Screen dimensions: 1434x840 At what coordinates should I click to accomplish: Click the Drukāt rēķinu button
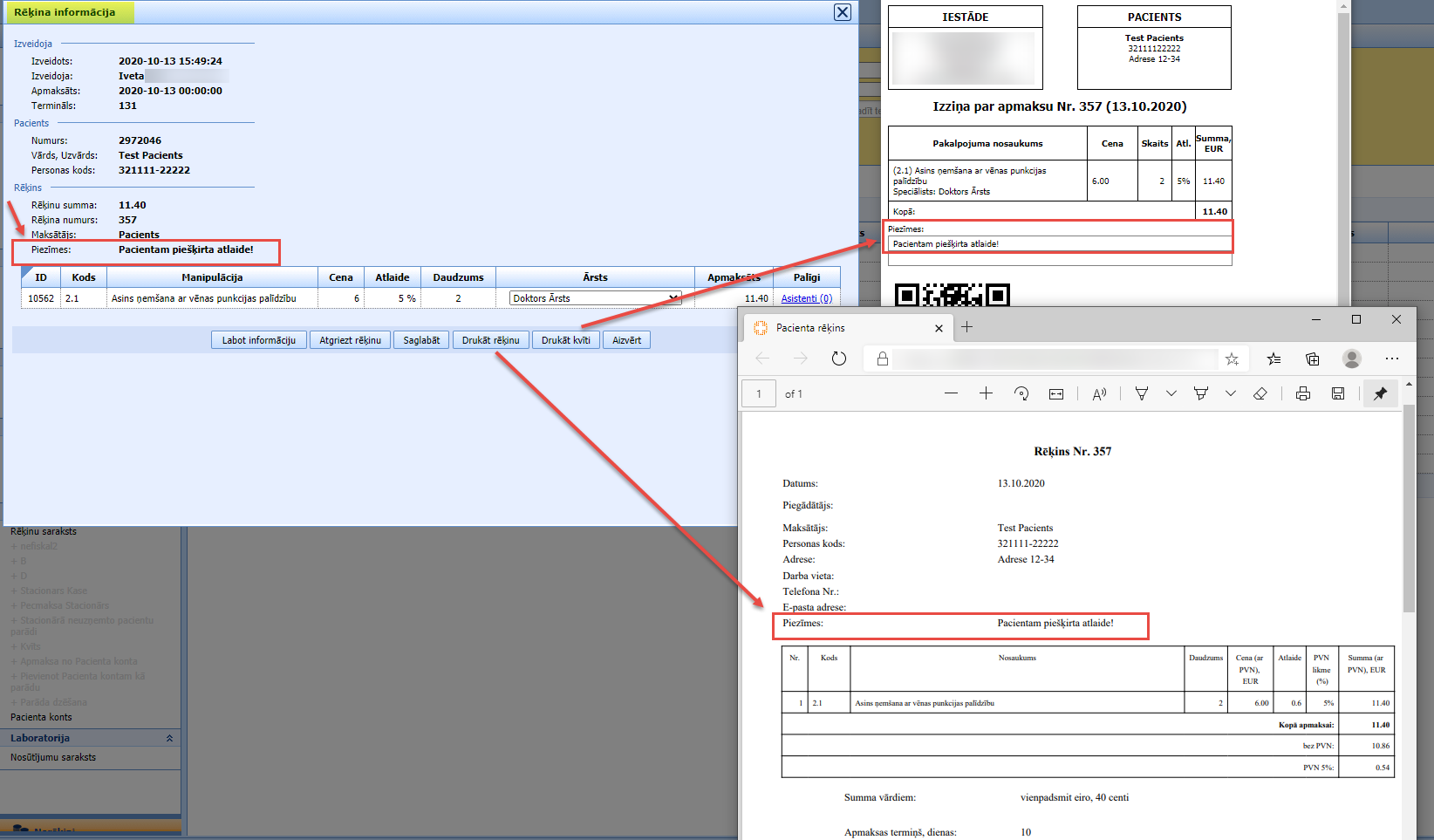pos(490,340)
